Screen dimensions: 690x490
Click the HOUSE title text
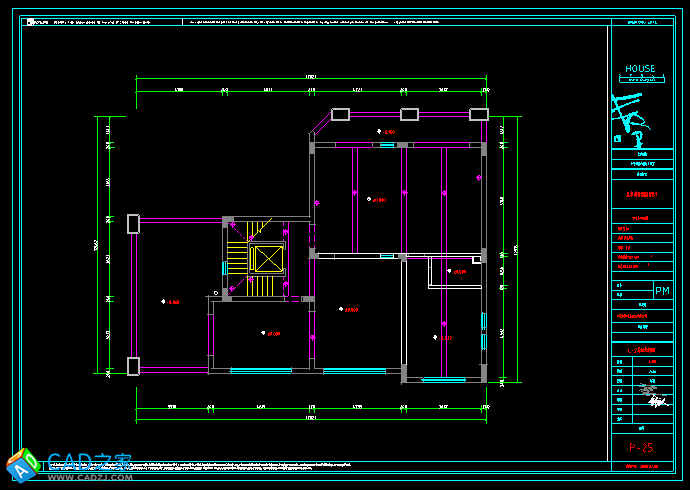tap(640, 69)
